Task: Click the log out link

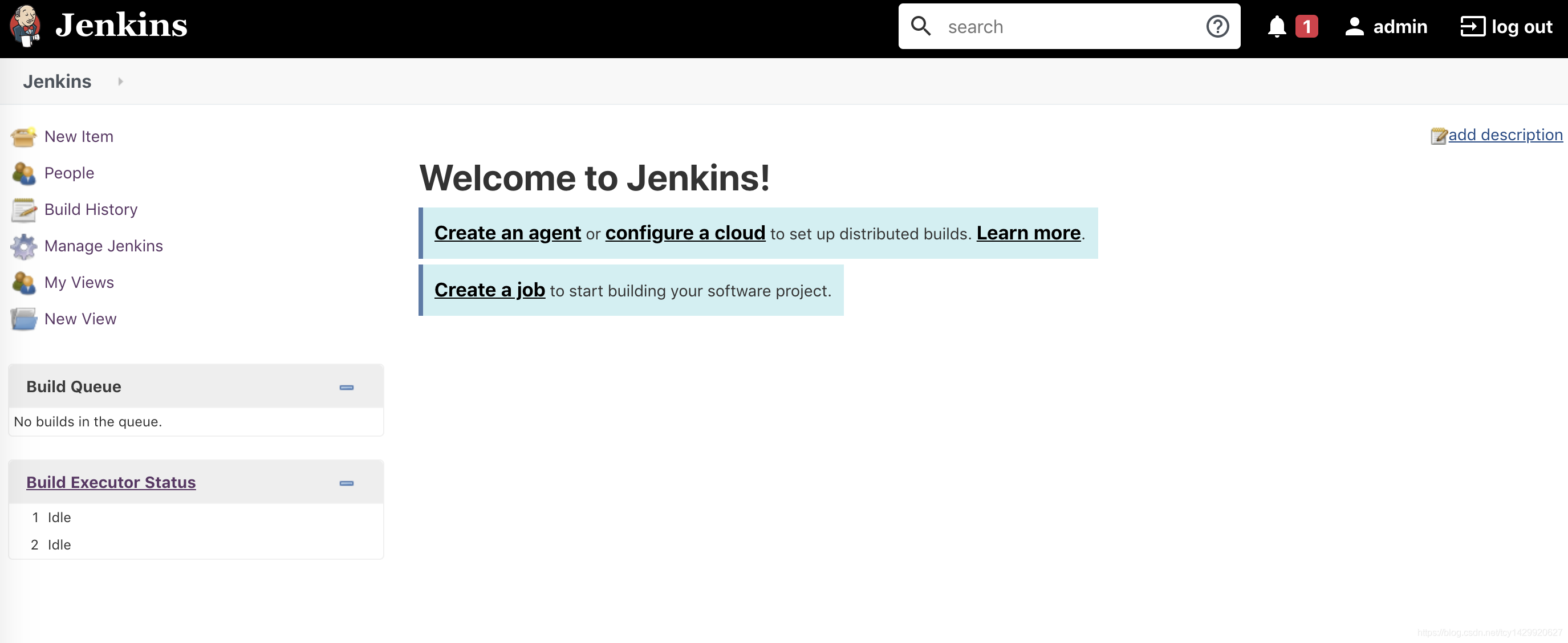Action: click(1506, 27)
